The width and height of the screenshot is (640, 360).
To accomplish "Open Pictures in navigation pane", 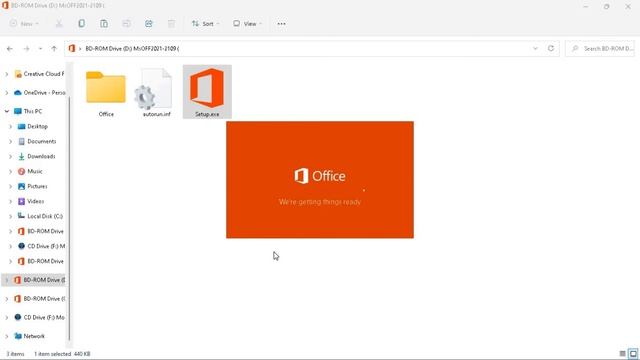I will [33, 186].
